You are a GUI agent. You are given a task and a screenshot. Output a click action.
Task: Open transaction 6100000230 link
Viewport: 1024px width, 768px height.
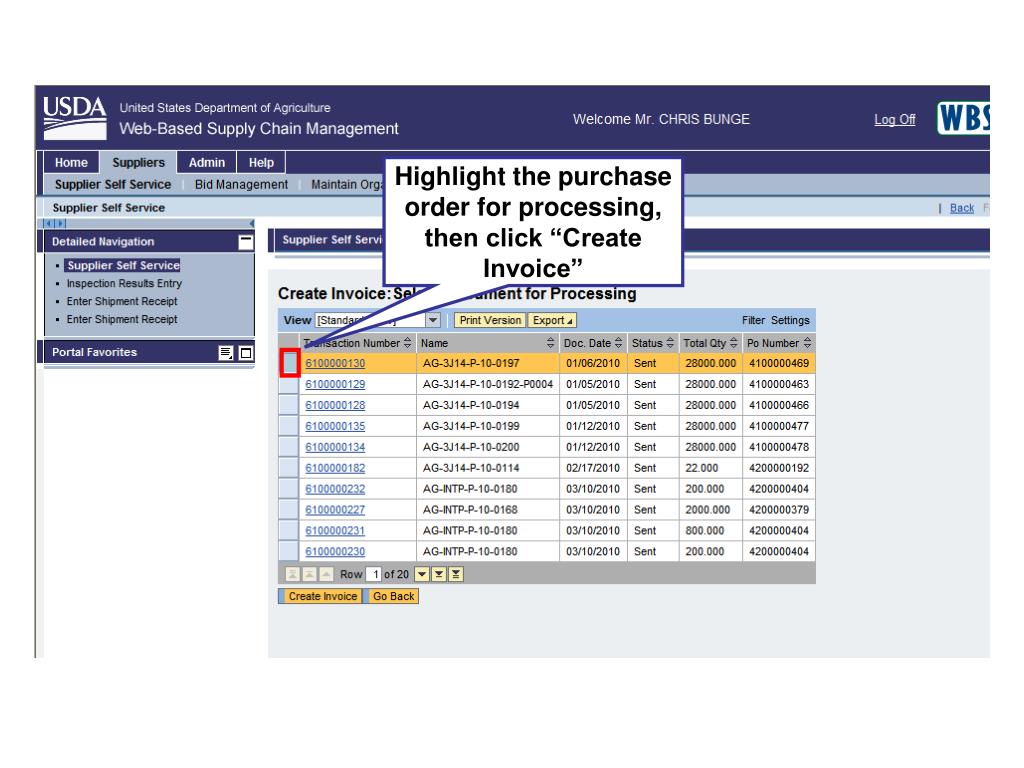(335, 551)
